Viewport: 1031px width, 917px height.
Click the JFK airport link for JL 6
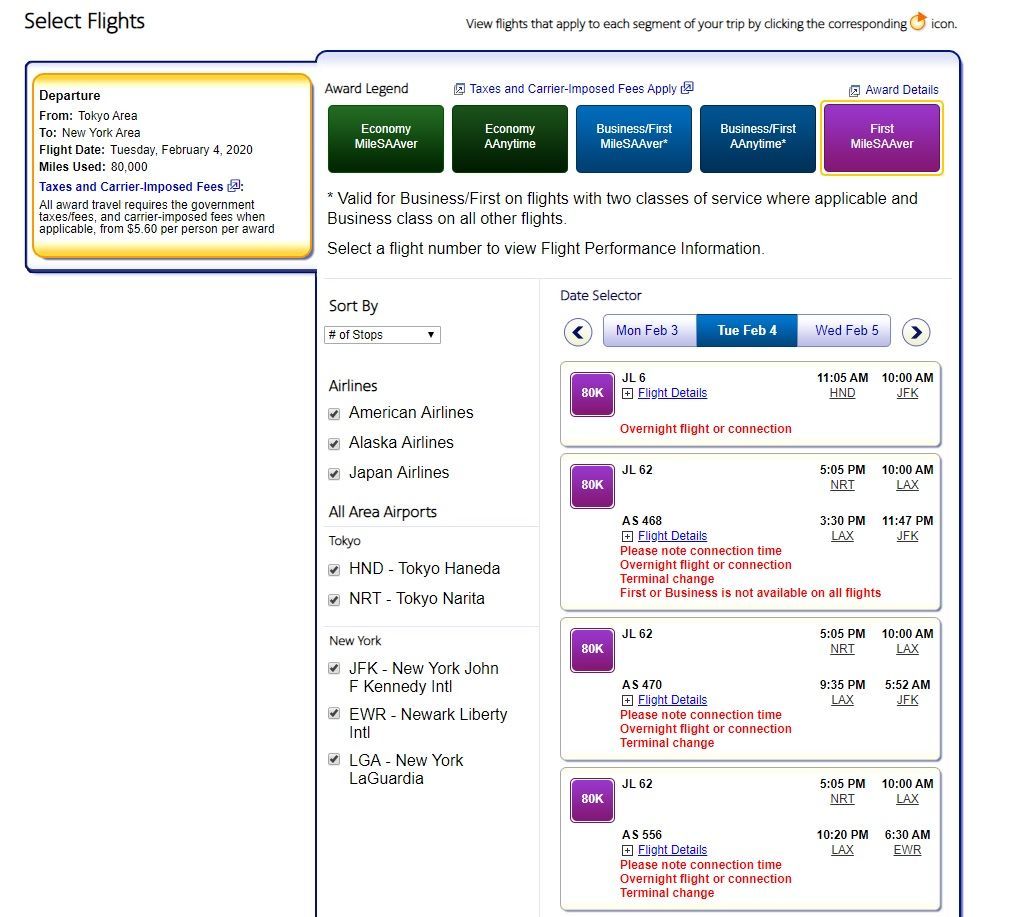click(x=907, y=393)
